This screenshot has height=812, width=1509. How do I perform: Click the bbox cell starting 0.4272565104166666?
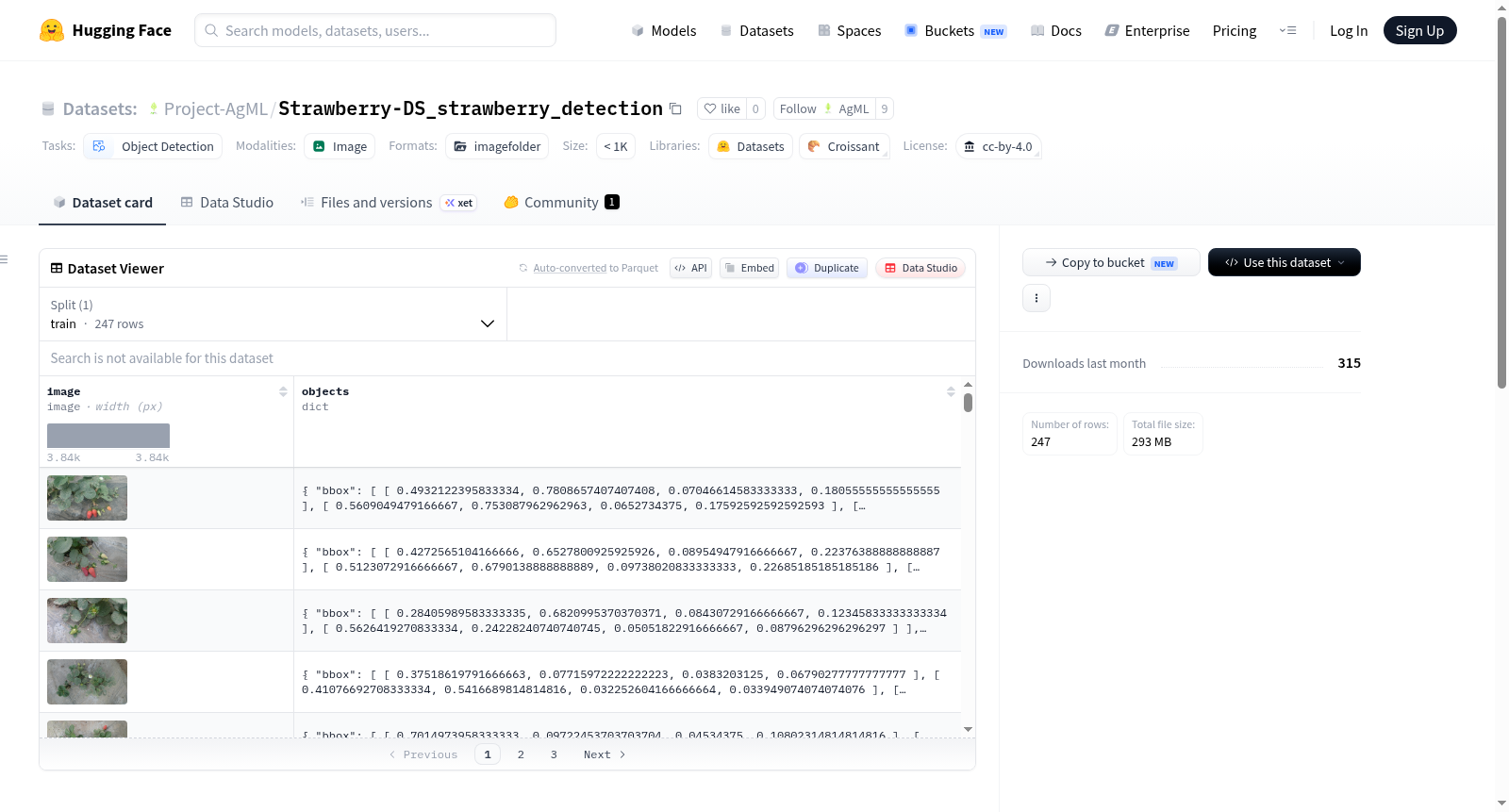627,559
